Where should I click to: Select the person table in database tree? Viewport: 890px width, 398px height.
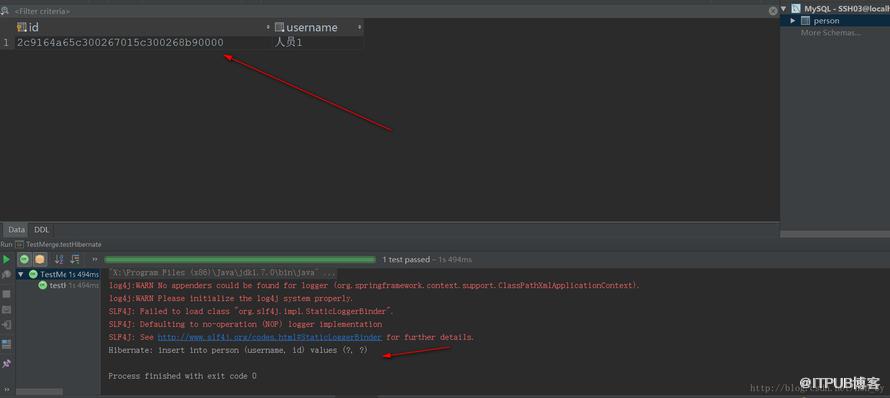coord(826,21)
